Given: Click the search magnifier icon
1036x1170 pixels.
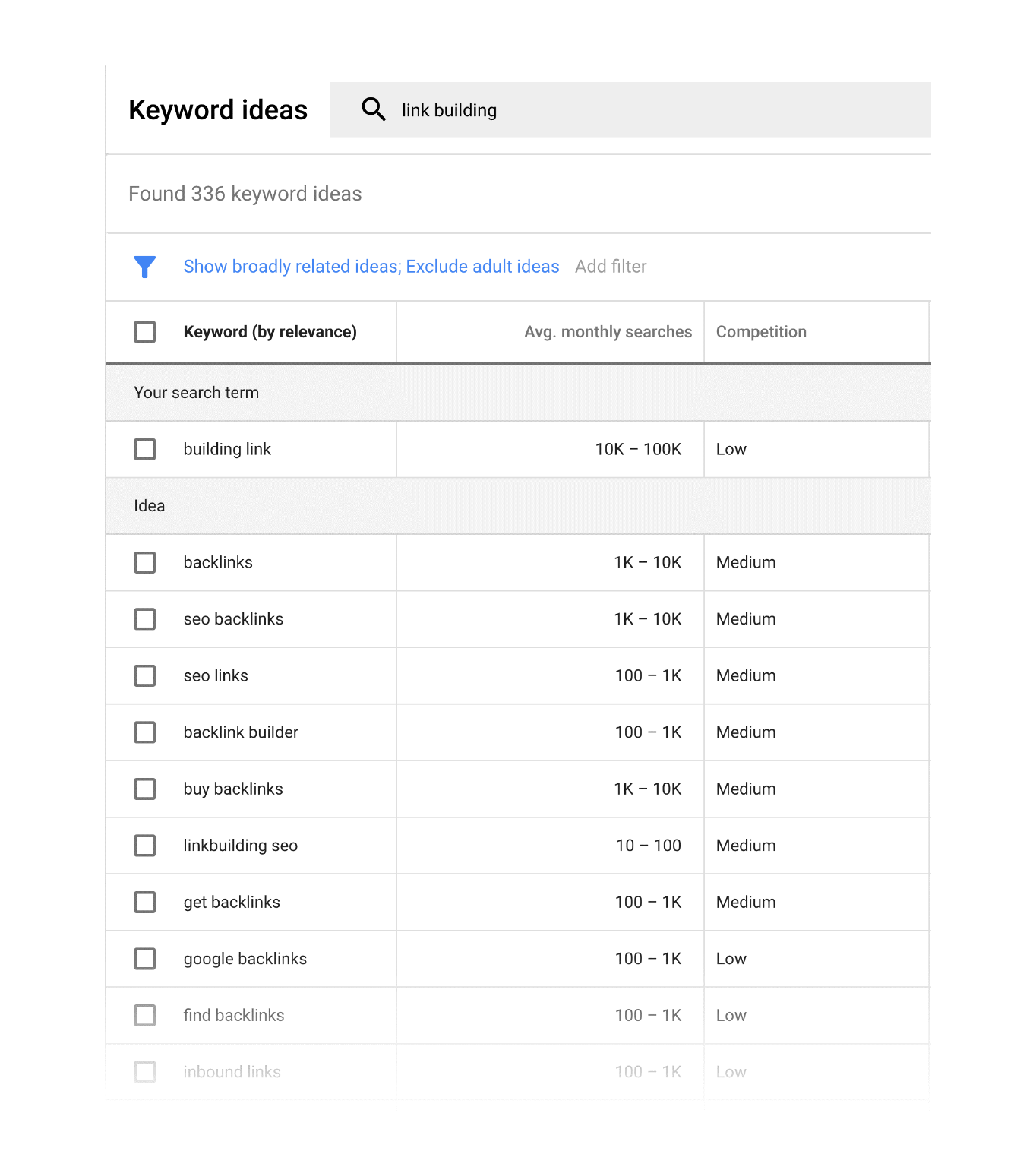Looking at the screenshot, I should [x=373, y=109].
